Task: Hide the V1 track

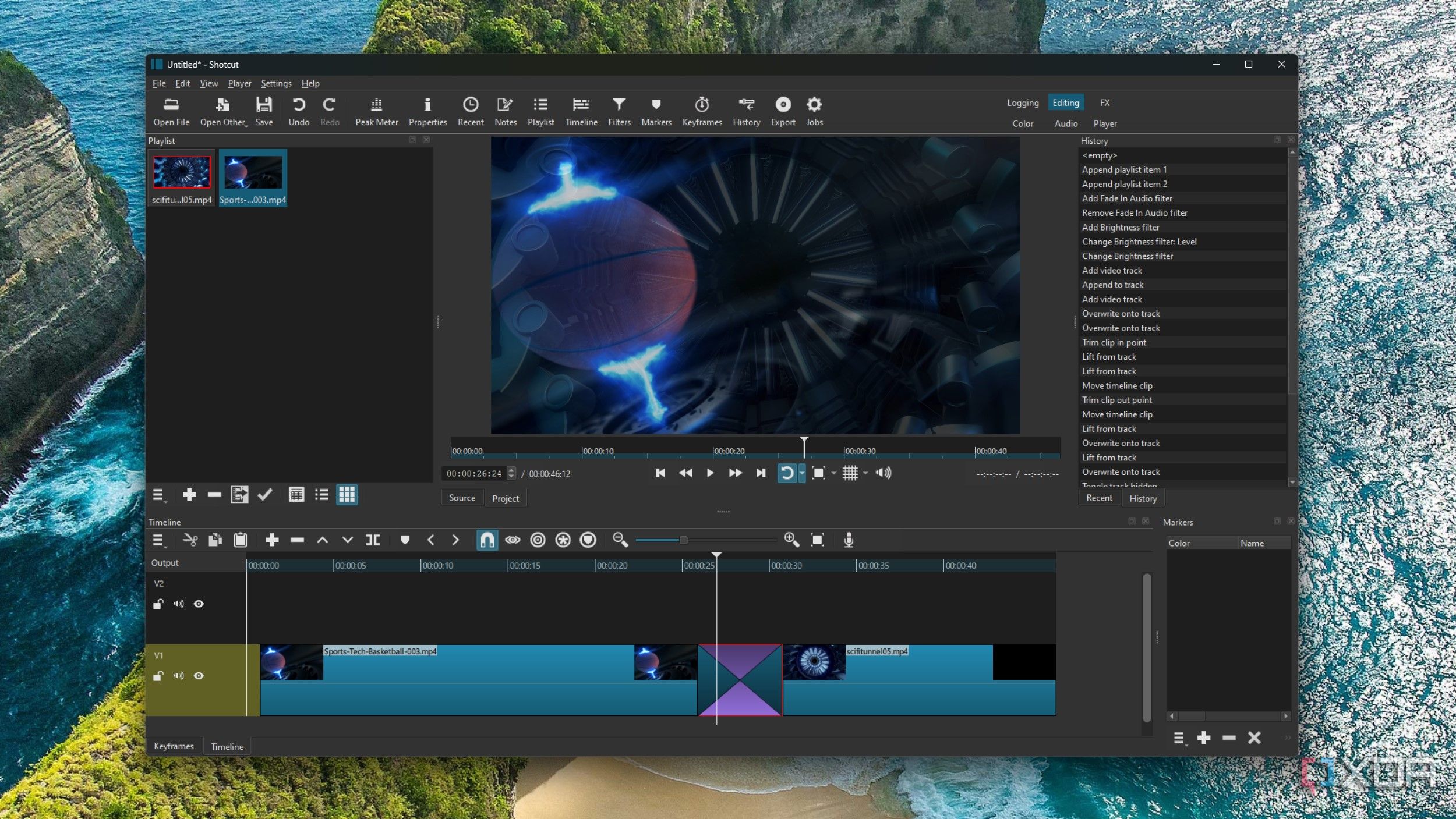Action: point(199,676)
